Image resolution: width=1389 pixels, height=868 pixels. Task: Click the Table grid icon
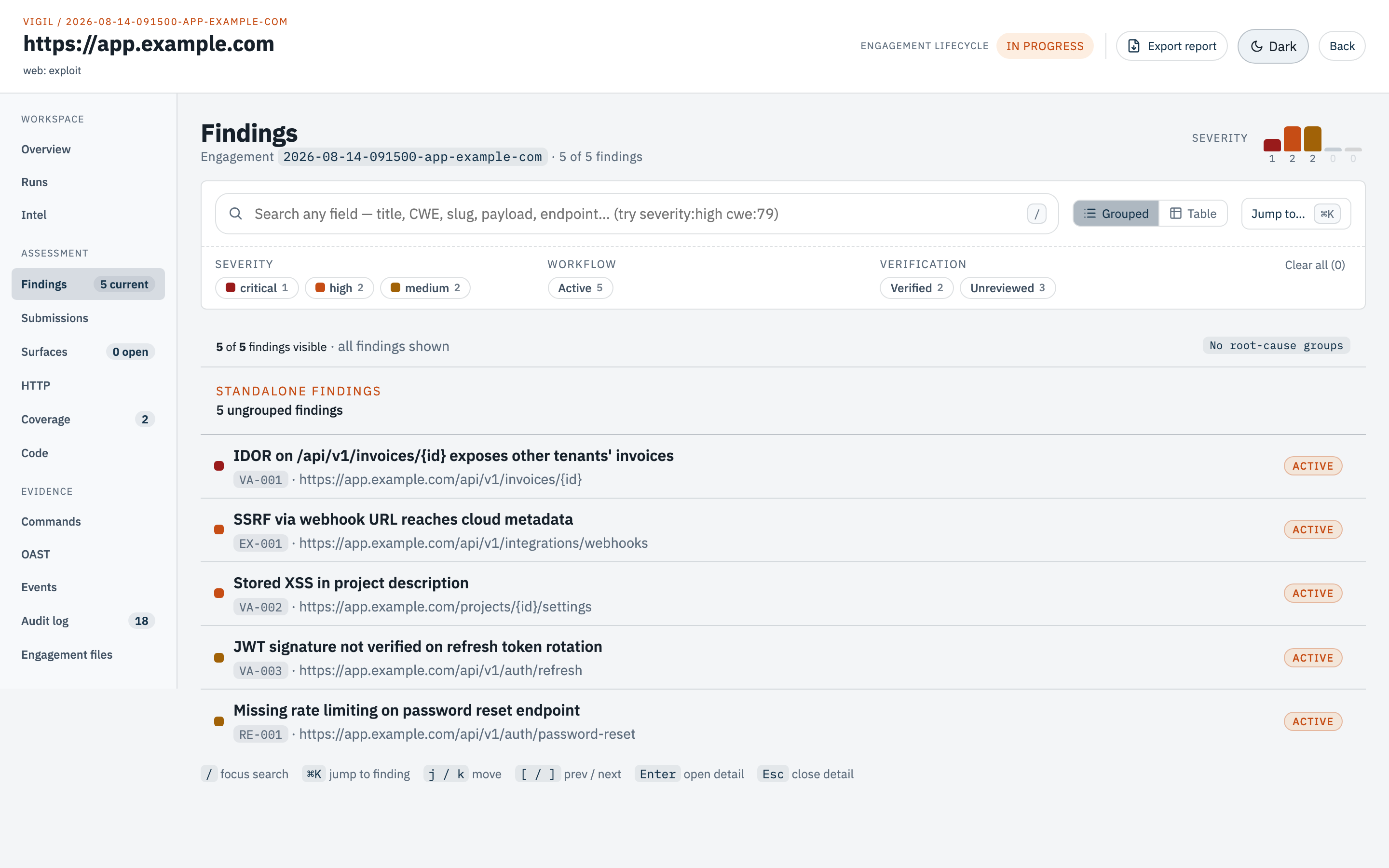1175,214
